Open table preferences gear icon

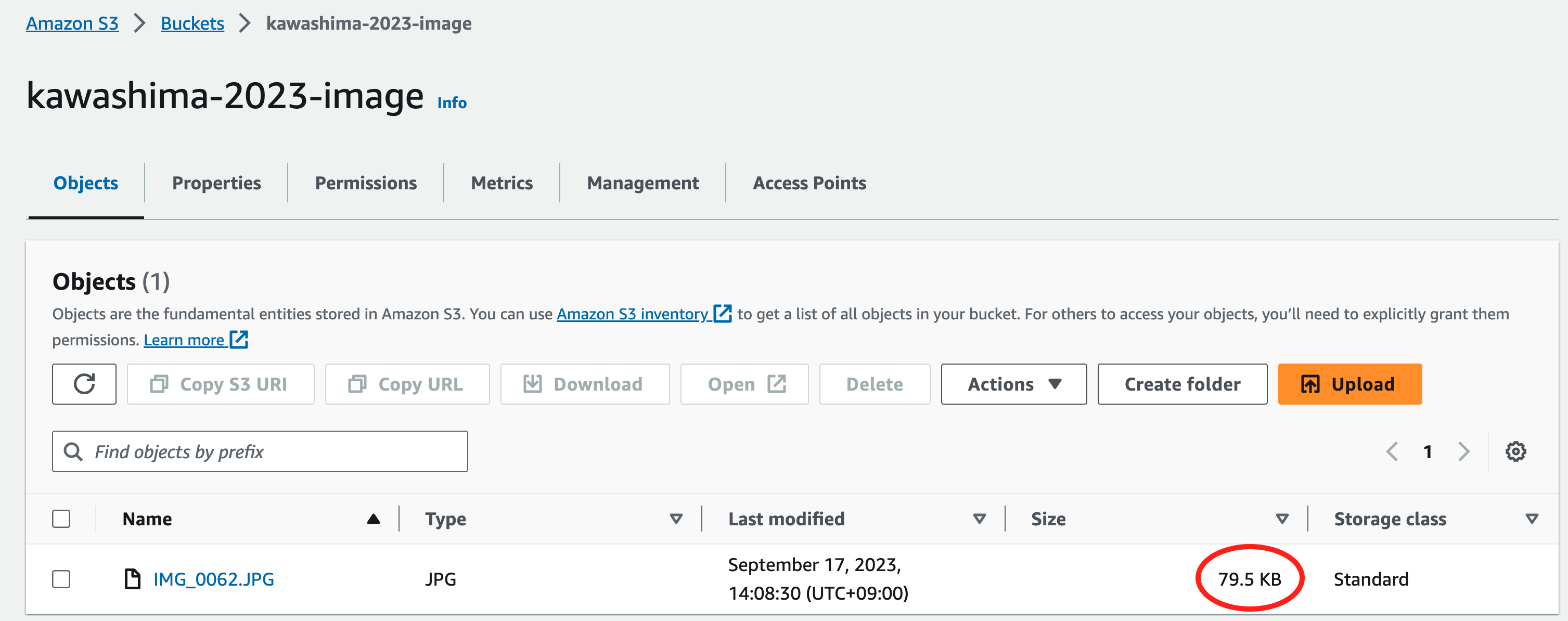[1515, 452]
